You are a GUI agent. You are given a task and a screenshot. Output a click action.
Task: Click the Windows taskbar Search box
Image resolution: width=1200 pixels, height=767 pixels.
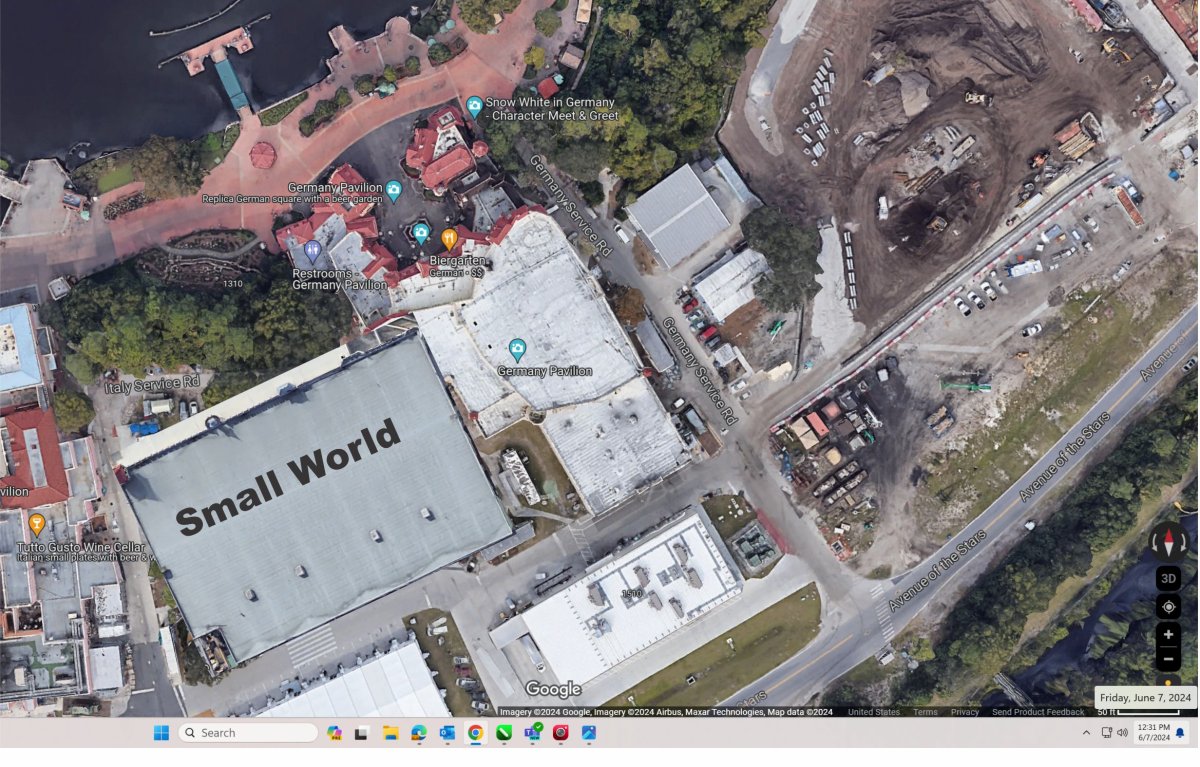coord(248,733)
